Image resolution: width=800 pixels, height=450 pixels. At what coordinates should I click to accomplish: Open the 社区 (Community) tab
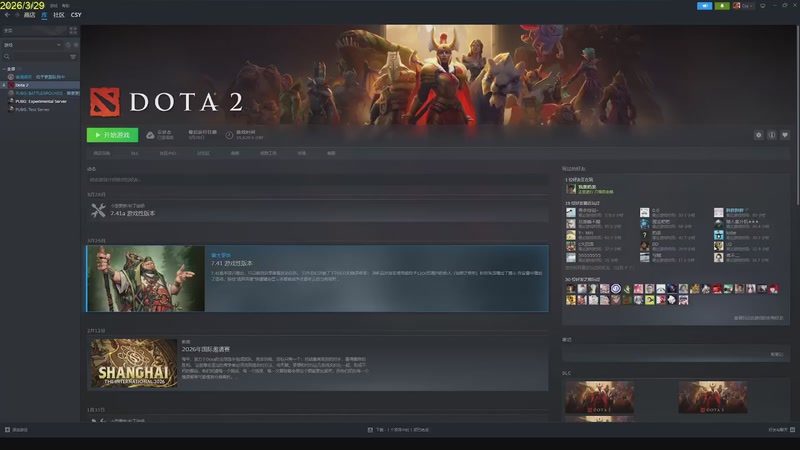[x=59, y=15]
